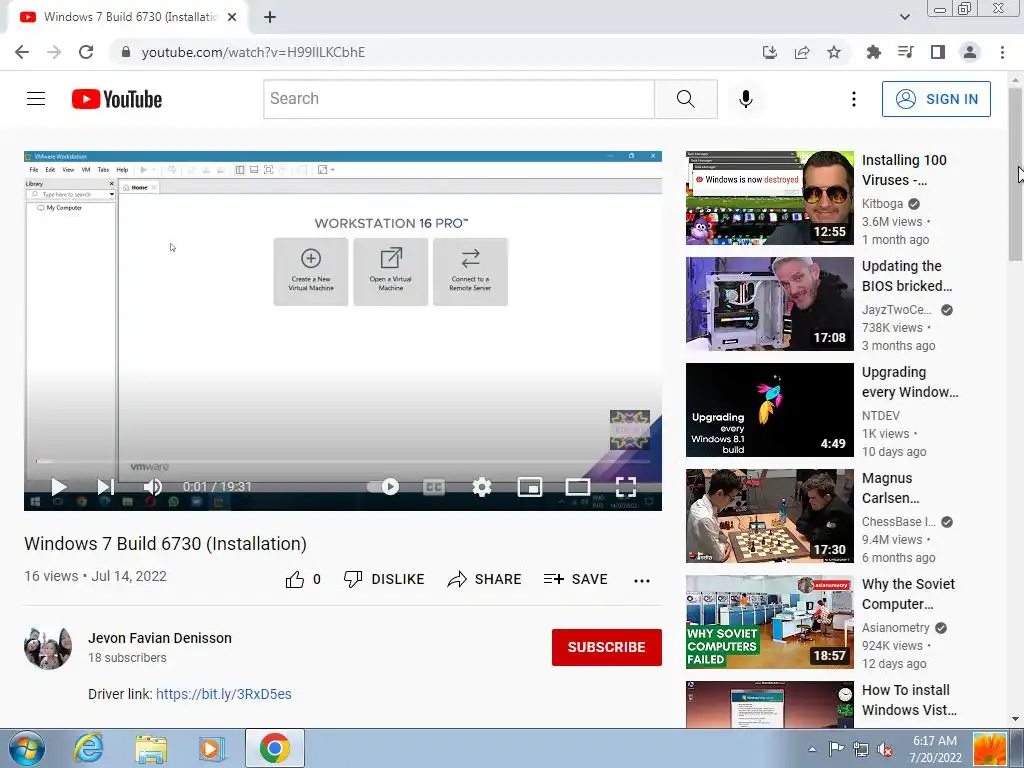Close the Windows 7 Build 6730 tab

coord(232,17)
